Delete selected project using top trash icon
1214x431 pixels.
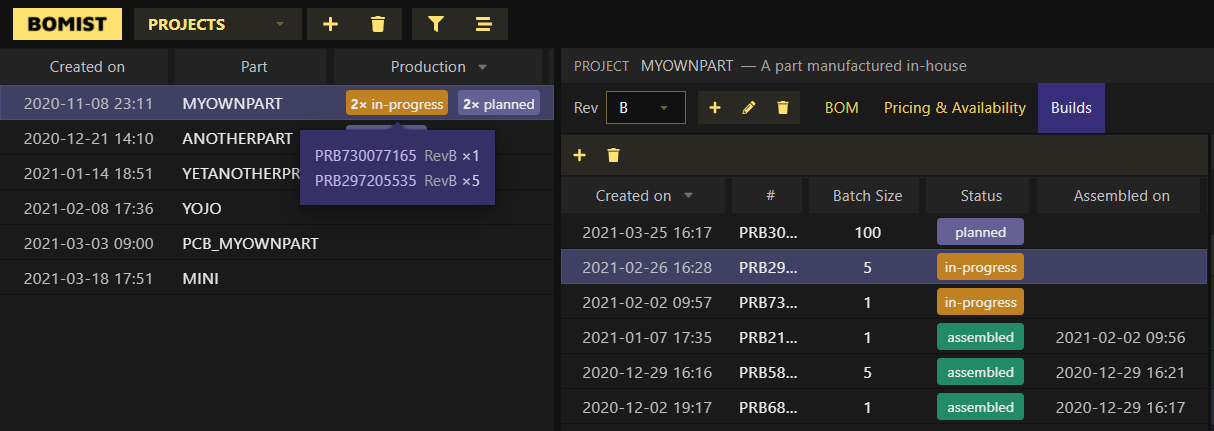click(x=378, y=24)
